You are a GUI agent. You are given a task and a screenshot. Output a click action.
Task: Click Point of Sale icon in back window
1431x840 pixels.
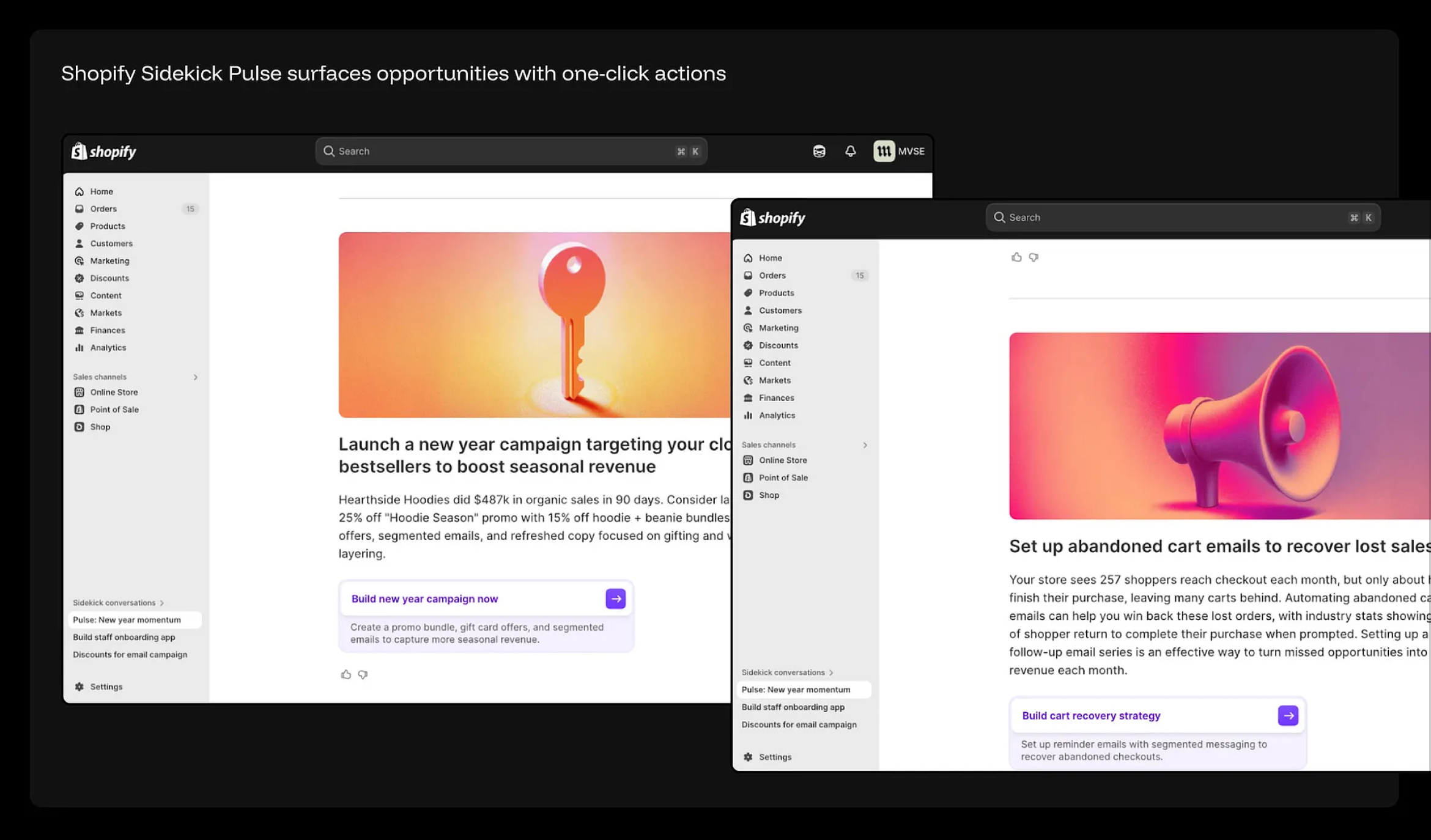(x=79, y=410)
